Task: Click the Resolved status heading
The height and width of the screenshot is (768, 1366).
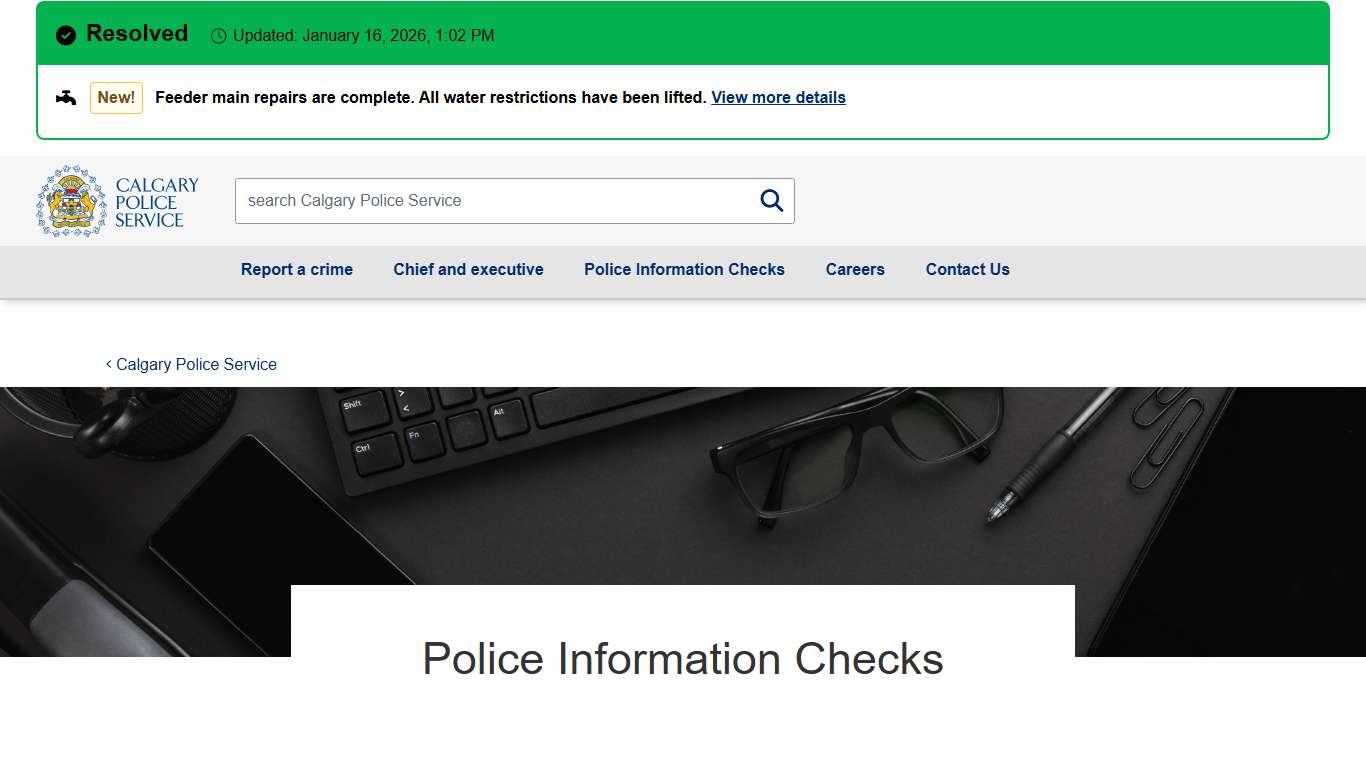Action: (x=136, y=33)
